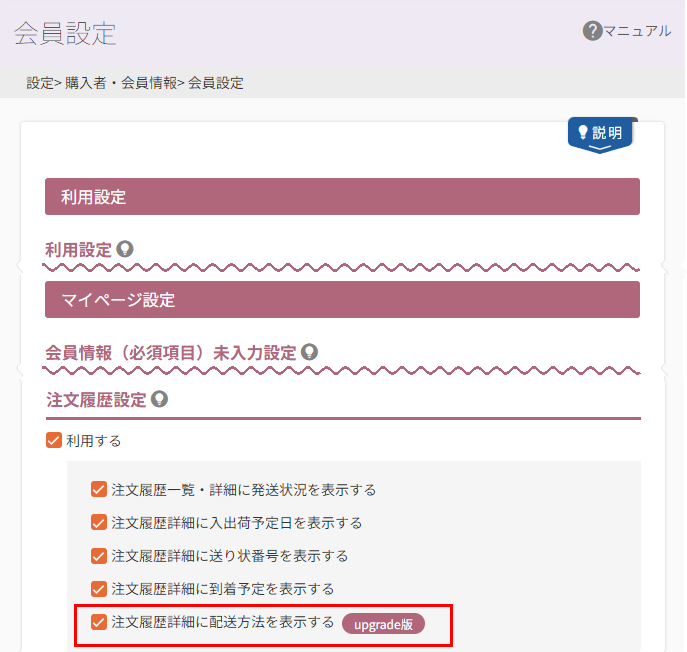Expand the collapsed 利用設定 section

coord(78,250)
